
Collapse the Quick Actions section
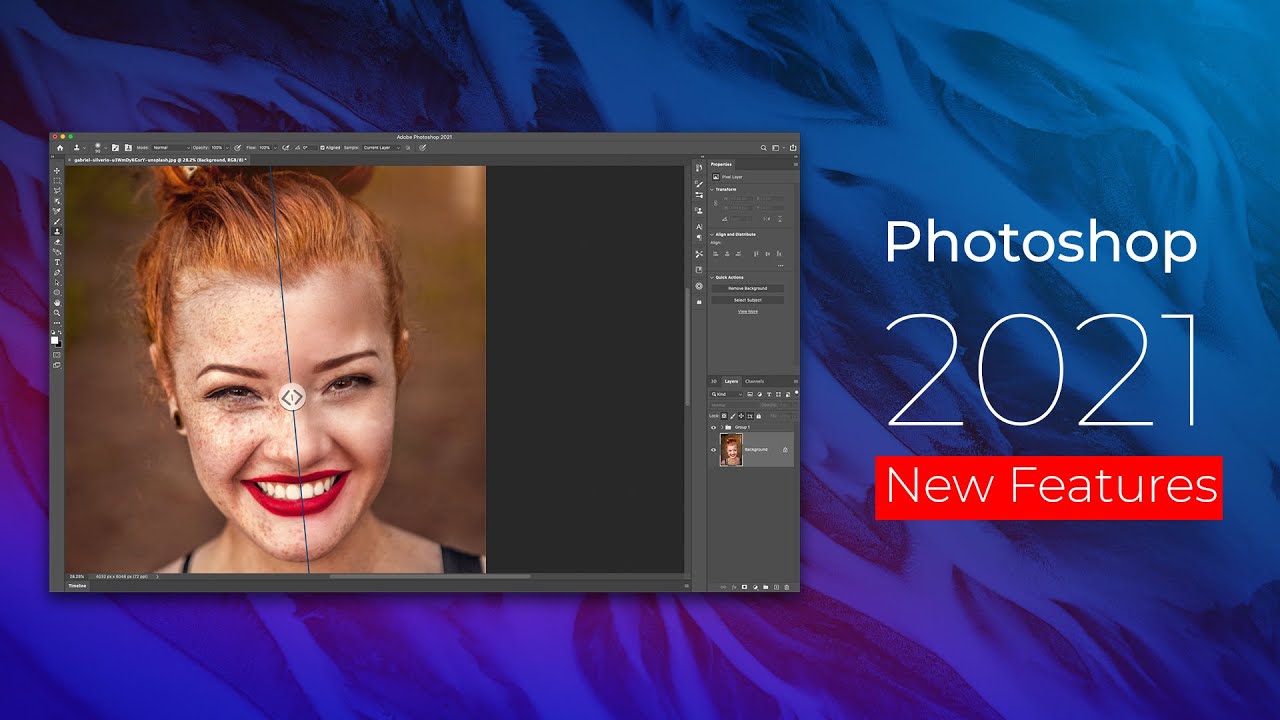(x=712, y=278)
